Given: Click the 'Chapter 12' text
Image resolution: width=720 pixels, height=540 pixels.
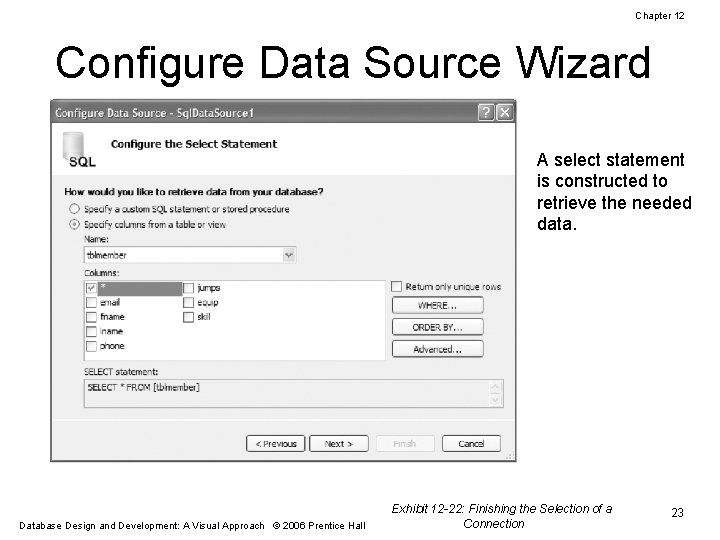Looking at the screenshot, I should point(660,16).
